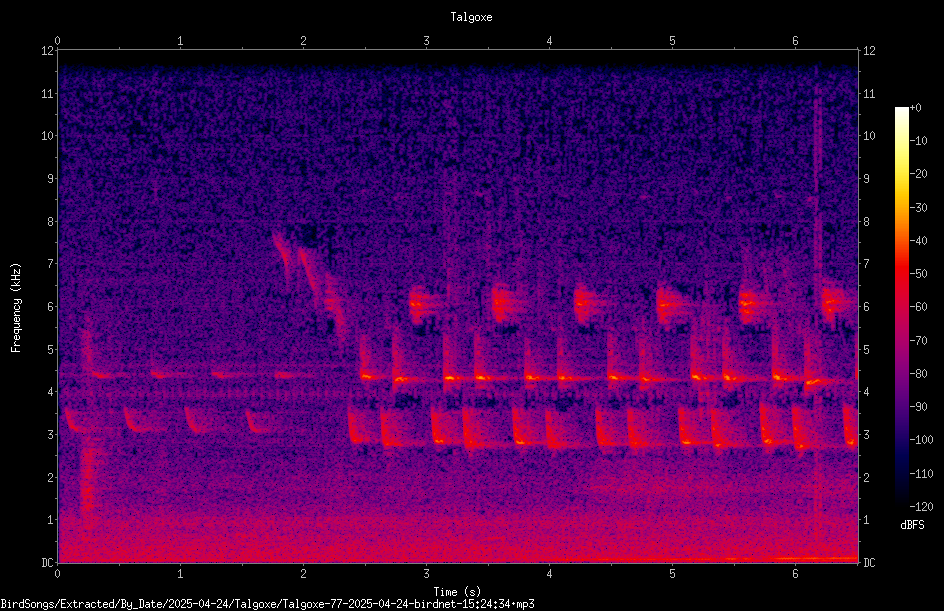944x611 pixels.
Task: Click the 9 kHz tick on the left axis
Action: click(x=51, y=179)
